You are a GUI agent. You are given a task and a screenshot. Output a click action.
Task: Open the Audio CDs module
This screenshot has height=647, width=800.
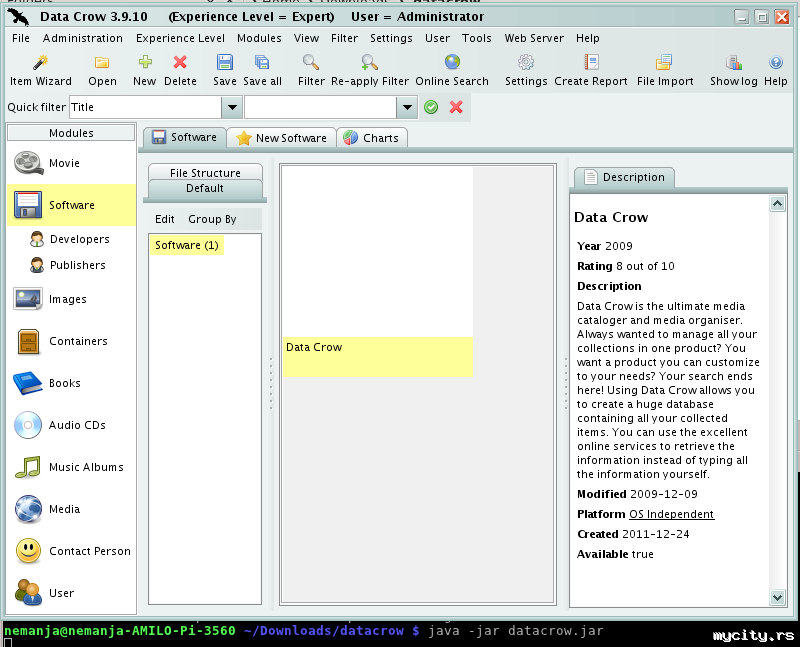76,425
